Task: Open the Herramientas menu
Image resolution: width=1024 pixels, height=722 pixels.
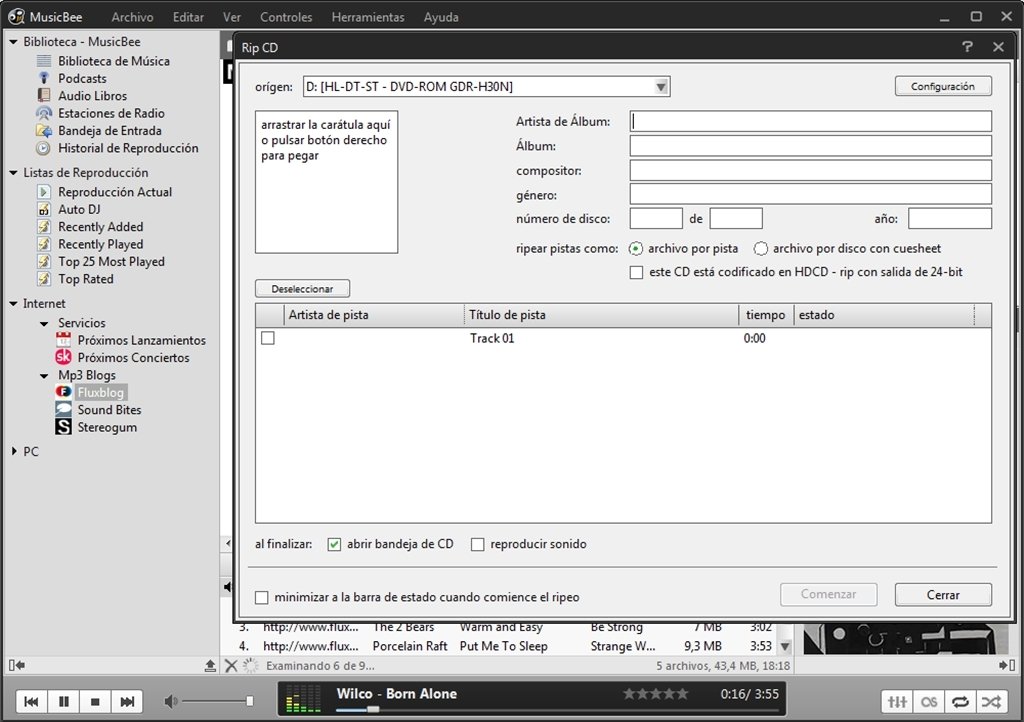Action: click(368, 17)
